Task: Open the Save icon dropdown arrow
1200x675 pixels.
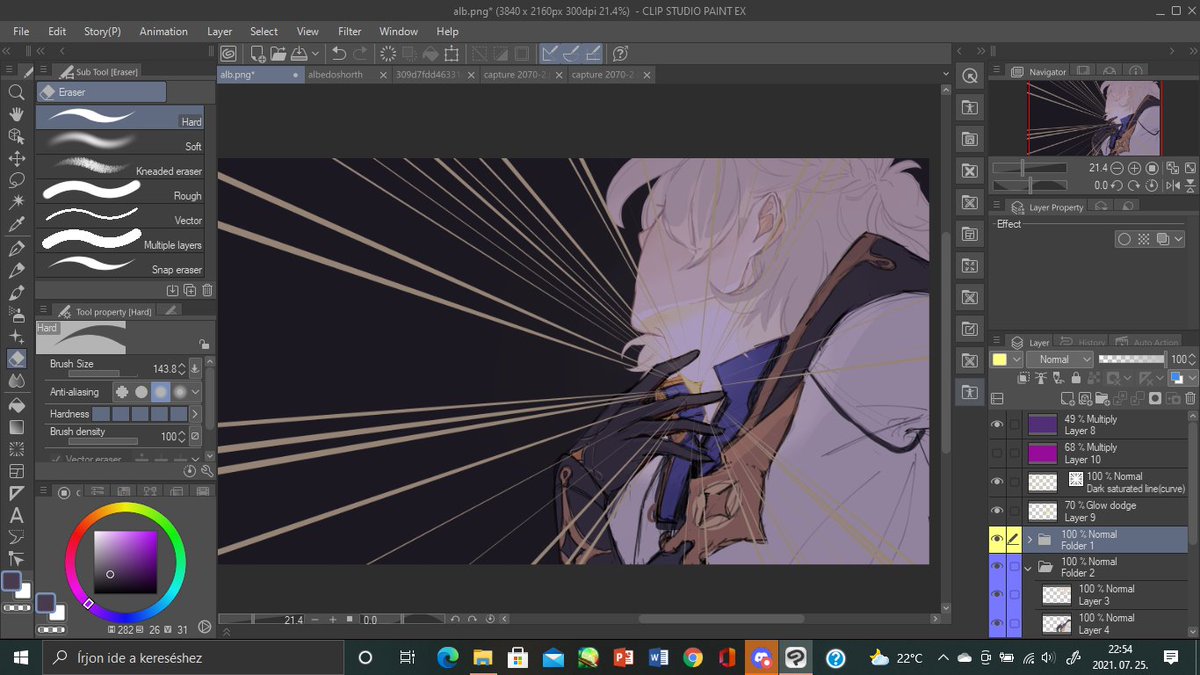Action: (x=316, y=53)
